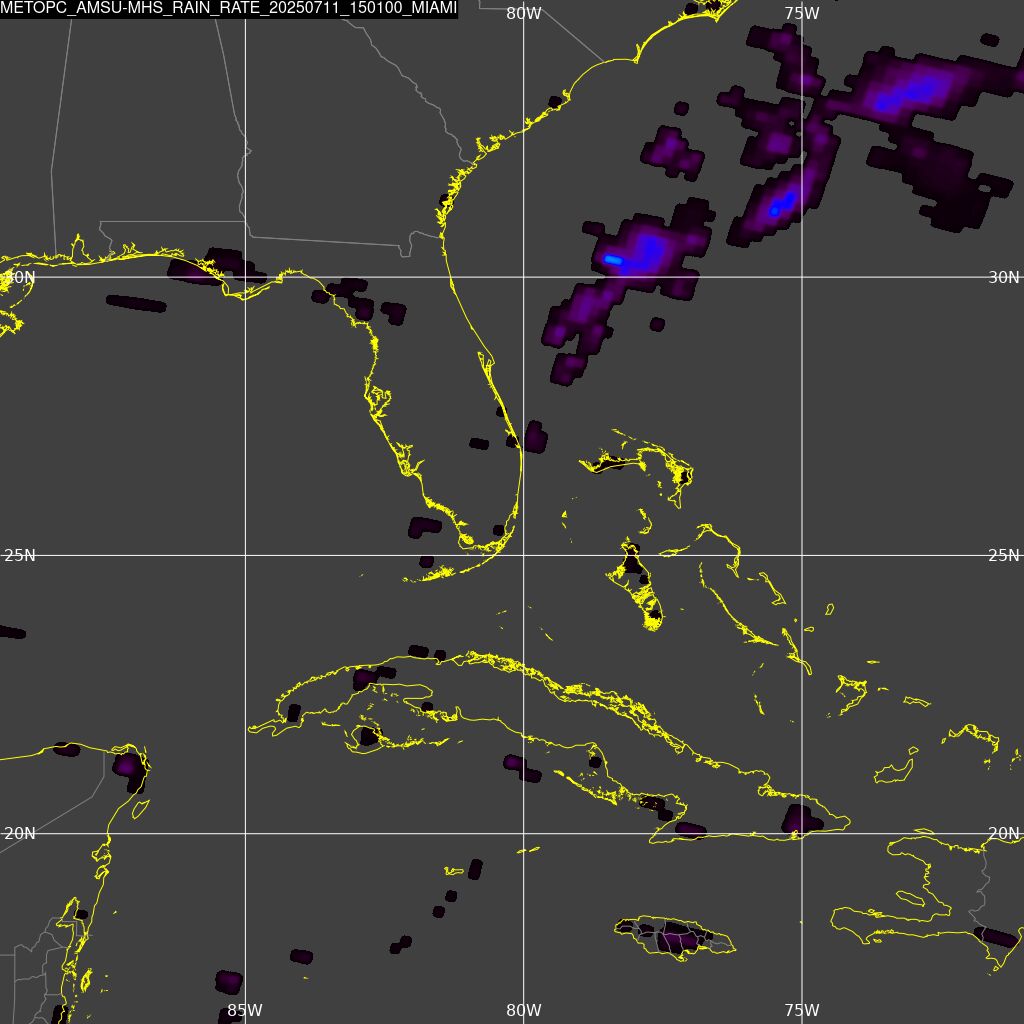The height and width of the screenshot is (1024, 1024).
Task: Click the right "25N" latitude label
Action: [x=1004, y=555]
